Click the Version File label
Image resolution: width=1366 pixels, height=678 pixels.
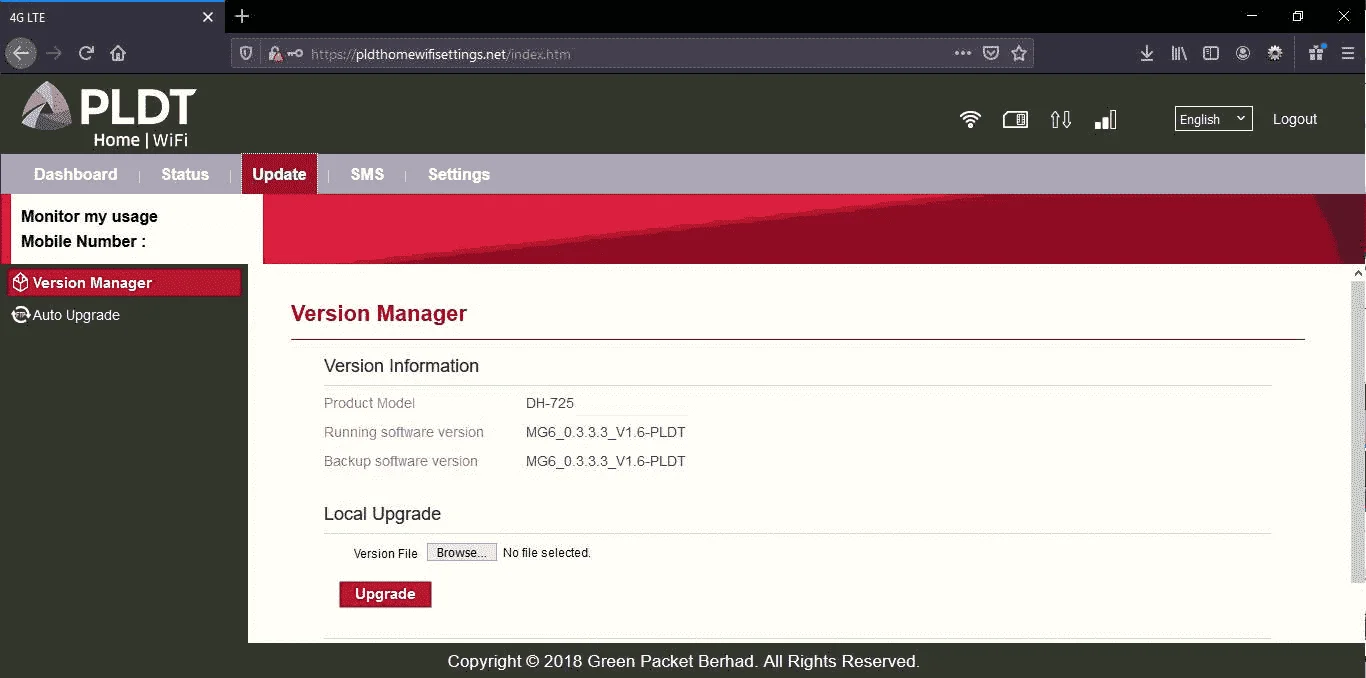(385, 553)
